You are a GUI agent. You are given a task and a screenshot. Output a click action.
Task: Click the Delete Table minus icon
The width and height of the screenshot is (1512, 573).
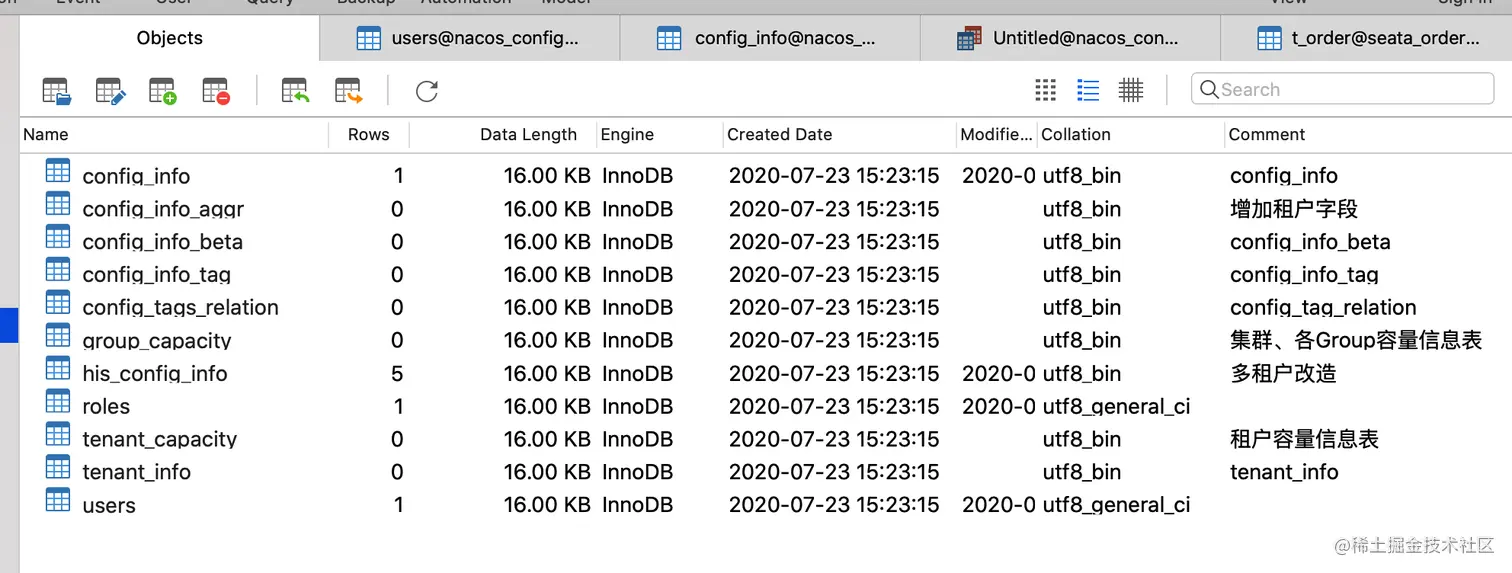point(216,91)
